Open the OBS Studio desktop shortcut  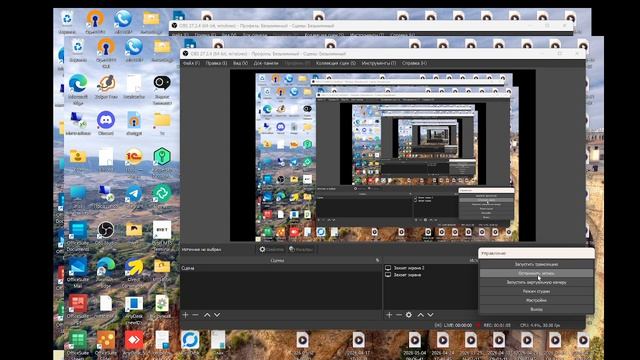point(106,234)
